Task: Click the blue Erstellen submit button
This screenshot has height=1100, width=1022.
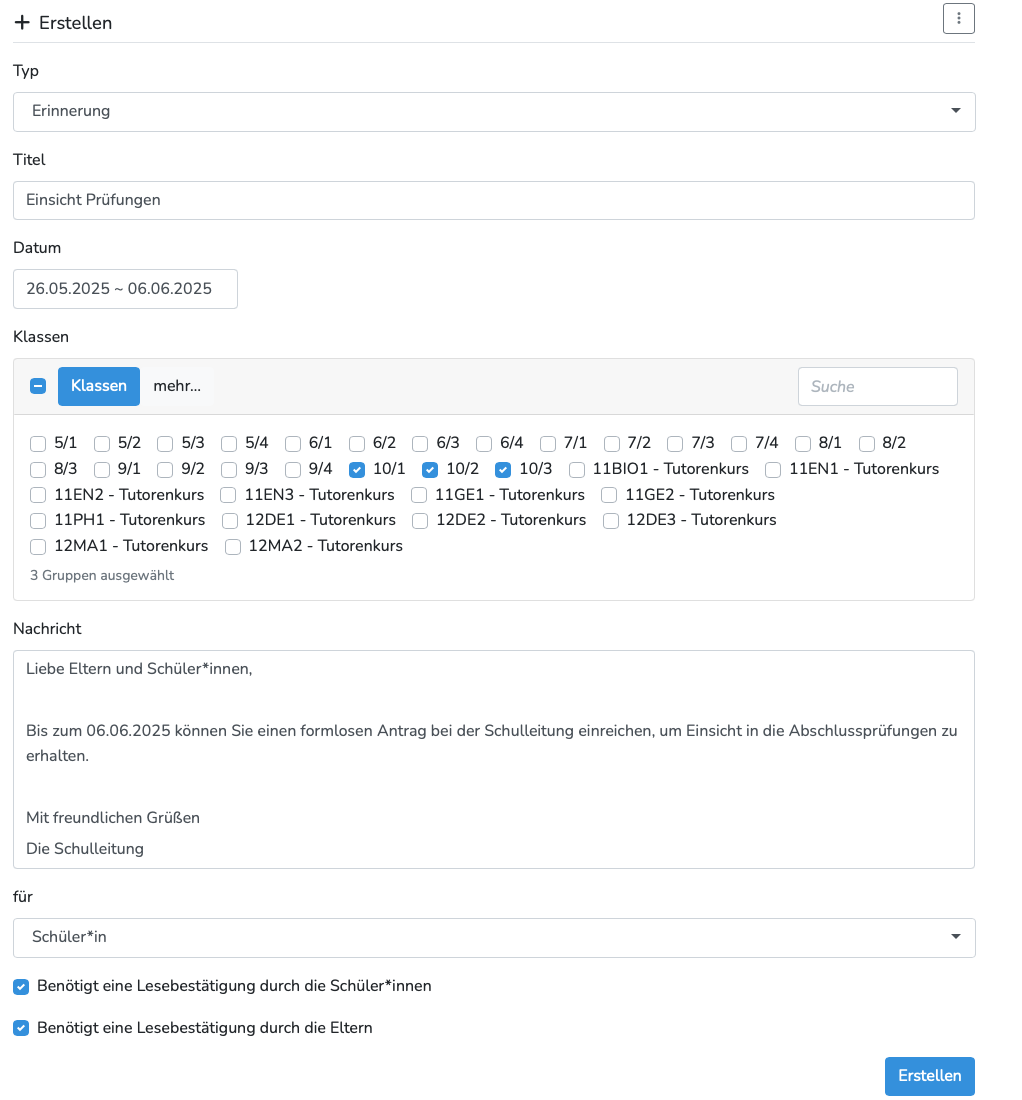Action: click(x=929, y=1076)
